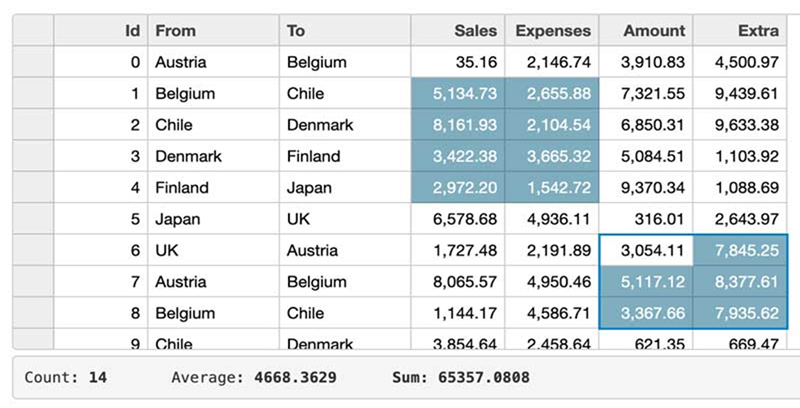This screenshot has width=800, height=408.
Task: Select the Id column header
Action: click(x=100, y=31)
